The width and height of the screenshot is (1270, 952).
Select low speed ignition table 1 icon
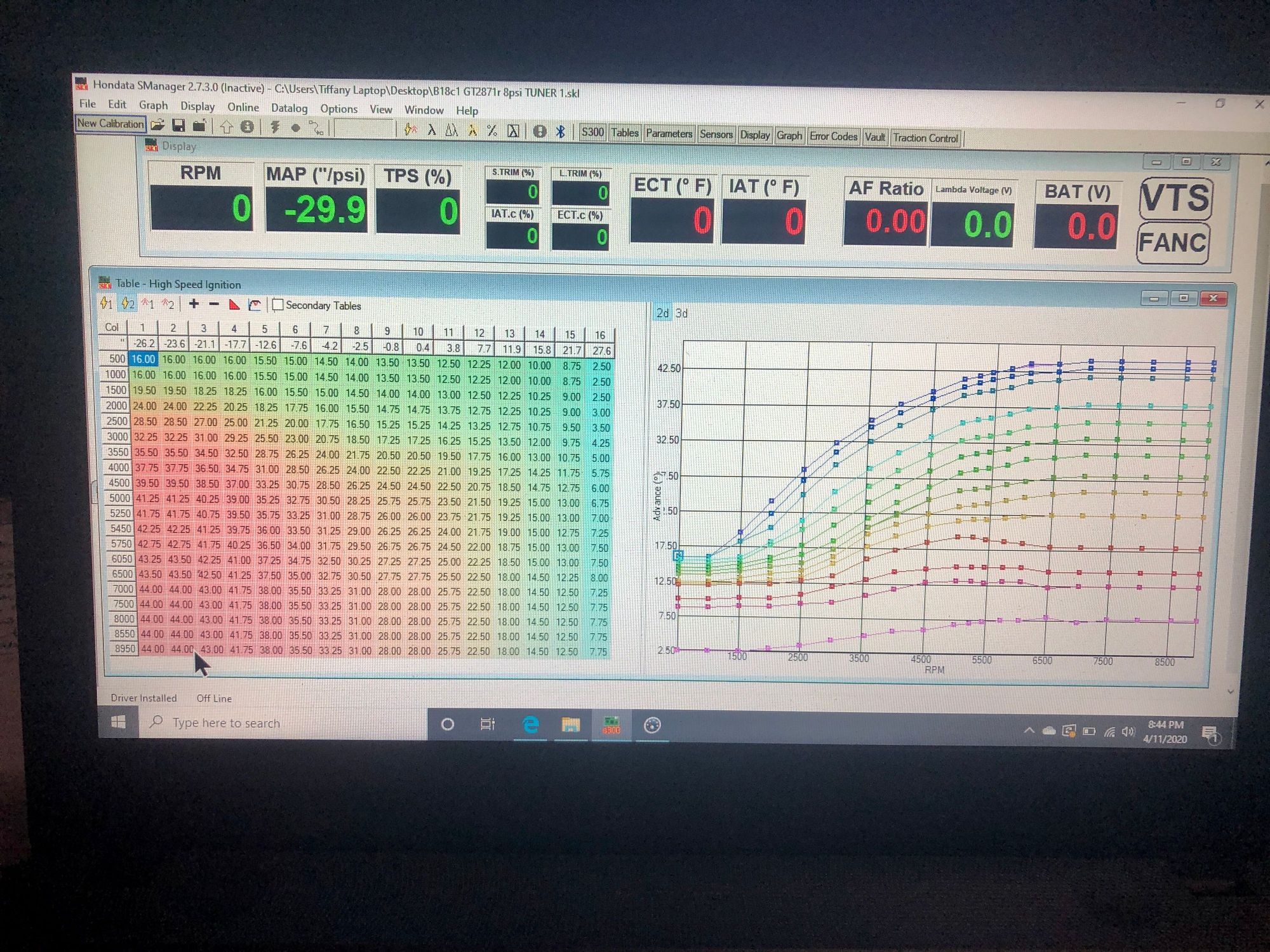(106, 303)
